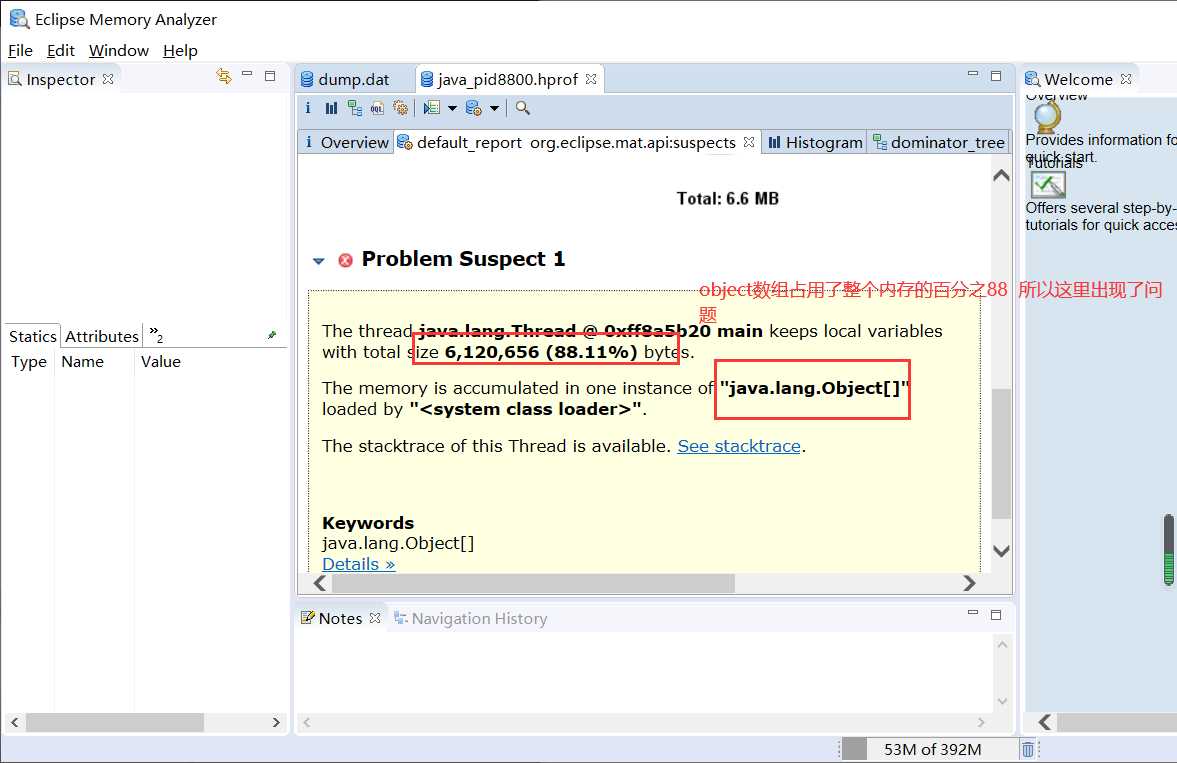Open the Details » link
This screenshot has width=1177, height=763.
(359, 564)
